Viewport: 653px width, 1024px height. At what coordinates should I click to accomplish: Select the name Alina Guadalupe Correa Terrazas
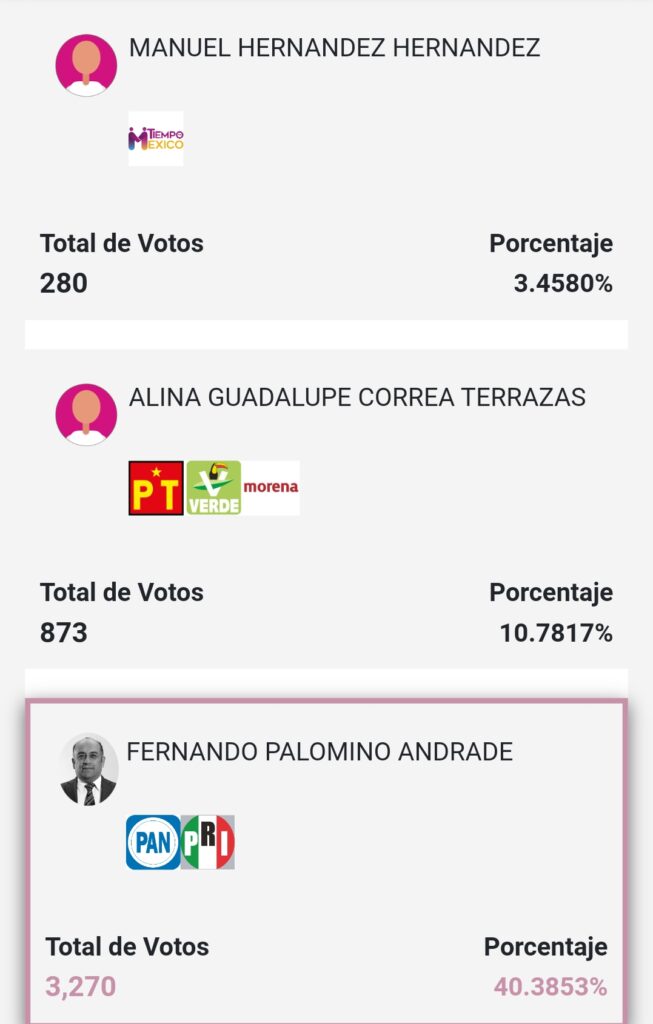coord(357,397)
